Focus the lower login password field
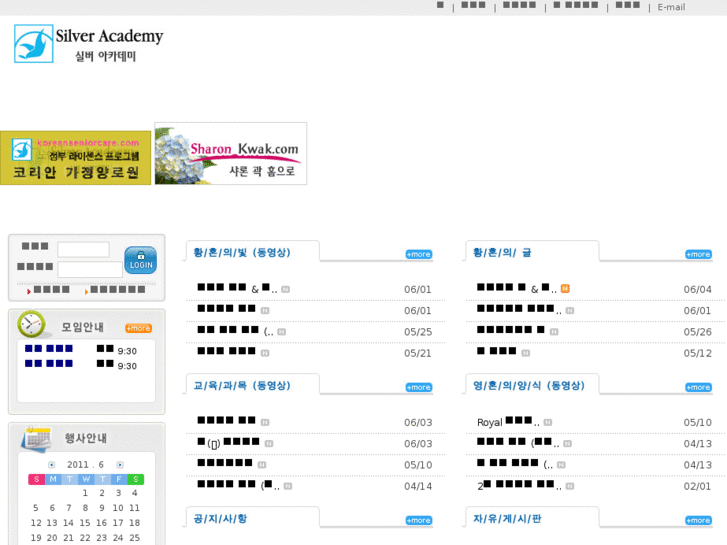 (90, 269)
